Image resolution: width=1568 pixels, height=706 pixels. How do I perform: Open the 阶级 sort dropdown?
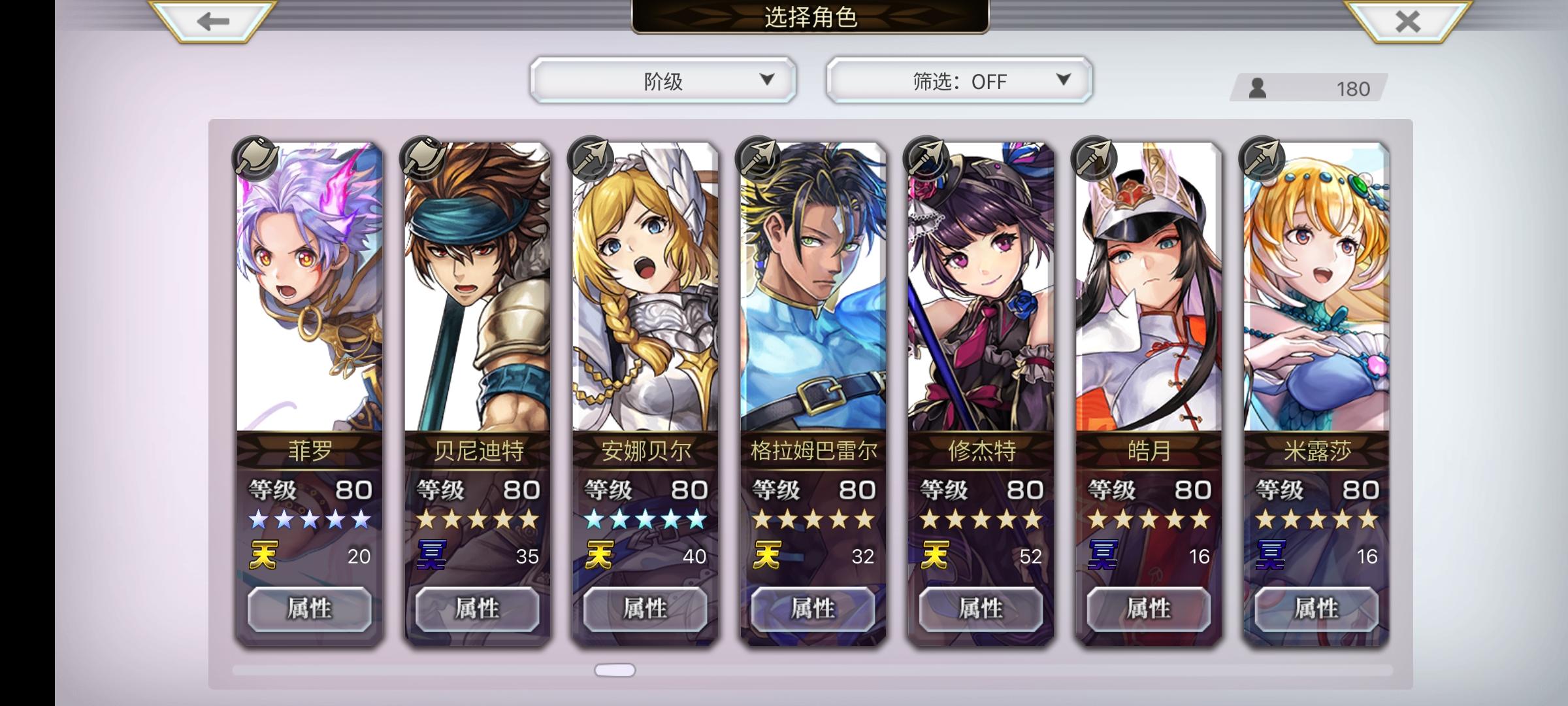(x=663, y=80)
